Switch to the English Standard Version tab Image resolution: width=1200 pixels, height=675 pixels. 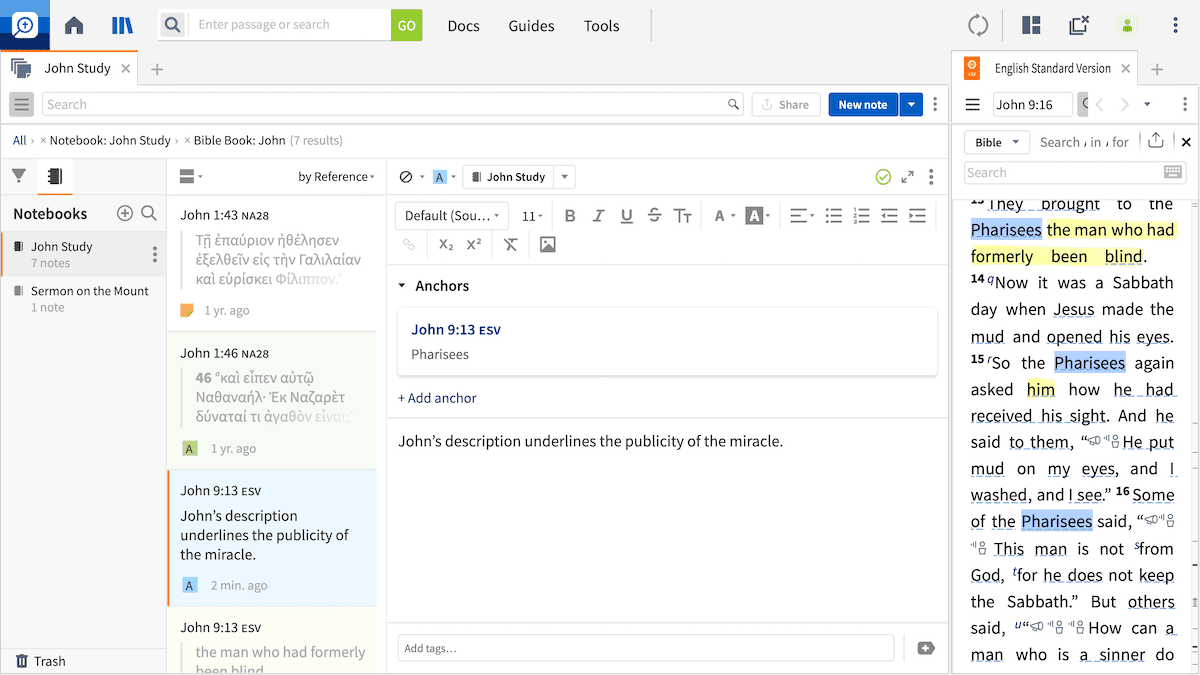(1052, 69)
